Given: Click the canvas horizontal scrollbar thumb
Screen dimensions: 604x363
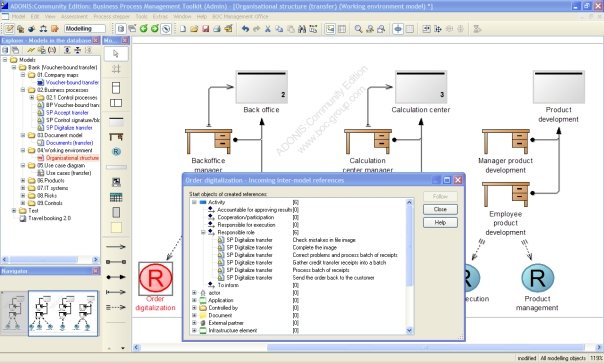Looking at the screenshot, I should (x=426, y=347).
